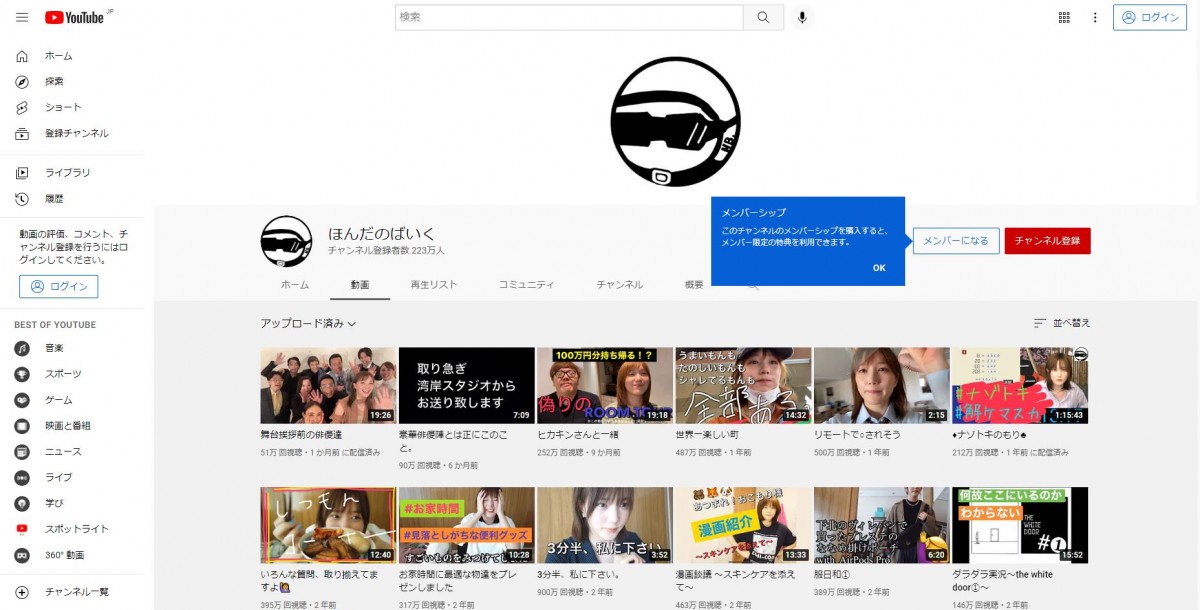Click the title 服日和①
This screenshot has height=610, width=1200.
pos(832,575)
